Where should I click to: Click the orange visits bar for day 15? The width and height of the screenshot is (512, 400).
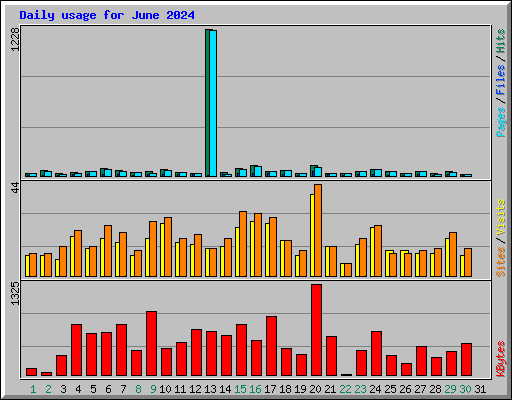[x=243, y=244]
